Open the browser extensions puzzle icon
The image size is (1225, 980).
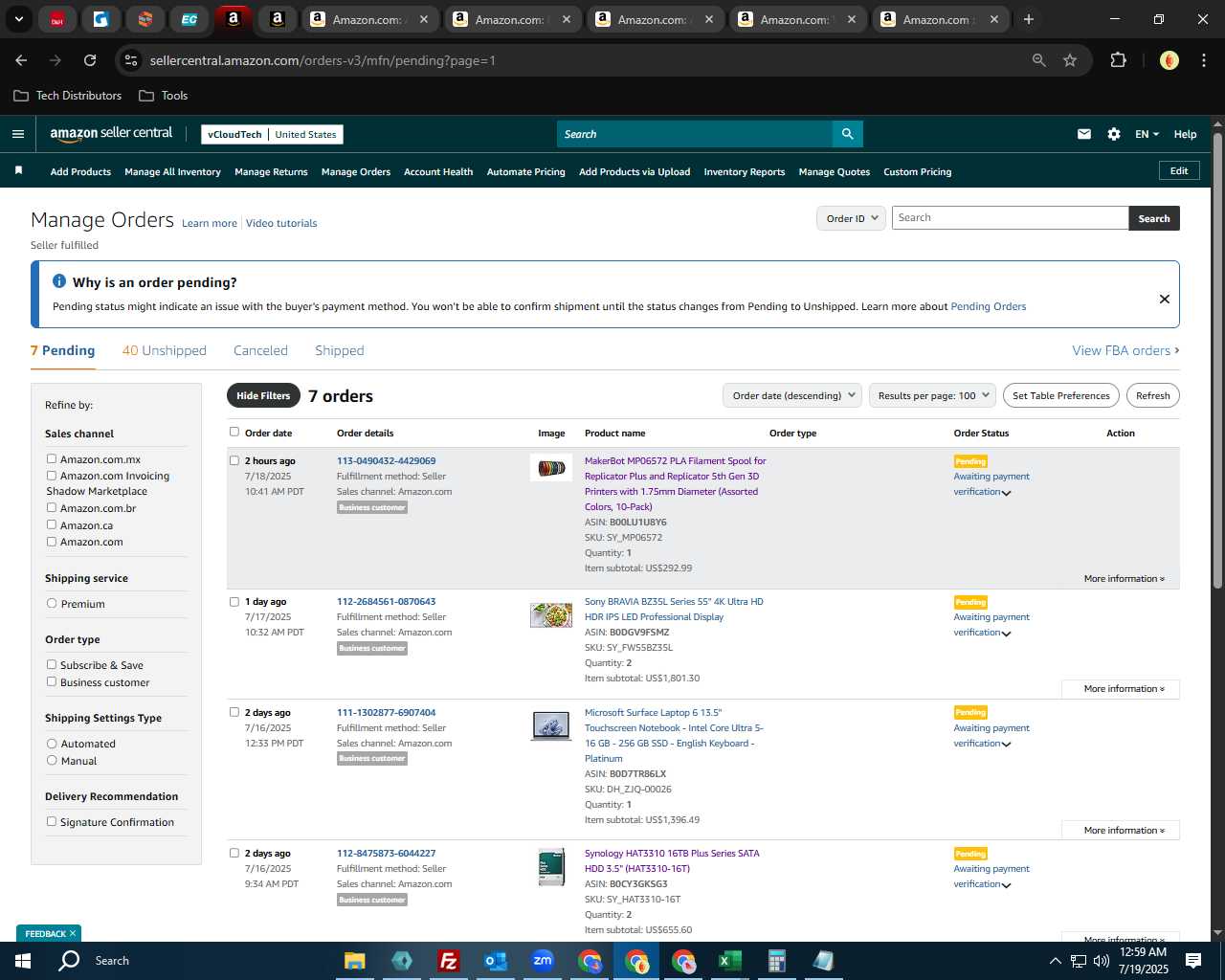pos(1118,60)
